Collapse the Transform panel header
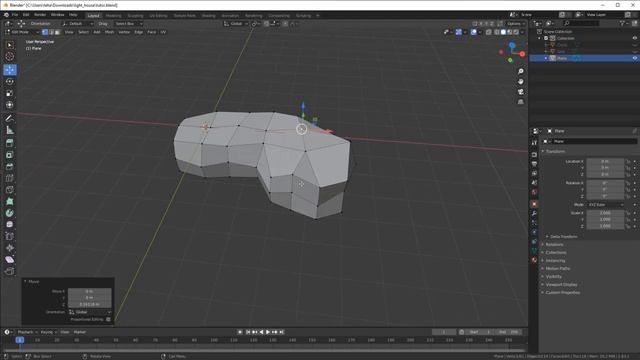This screenshot has height=360, width=640. pyautogui.click(x=555, y=151)
